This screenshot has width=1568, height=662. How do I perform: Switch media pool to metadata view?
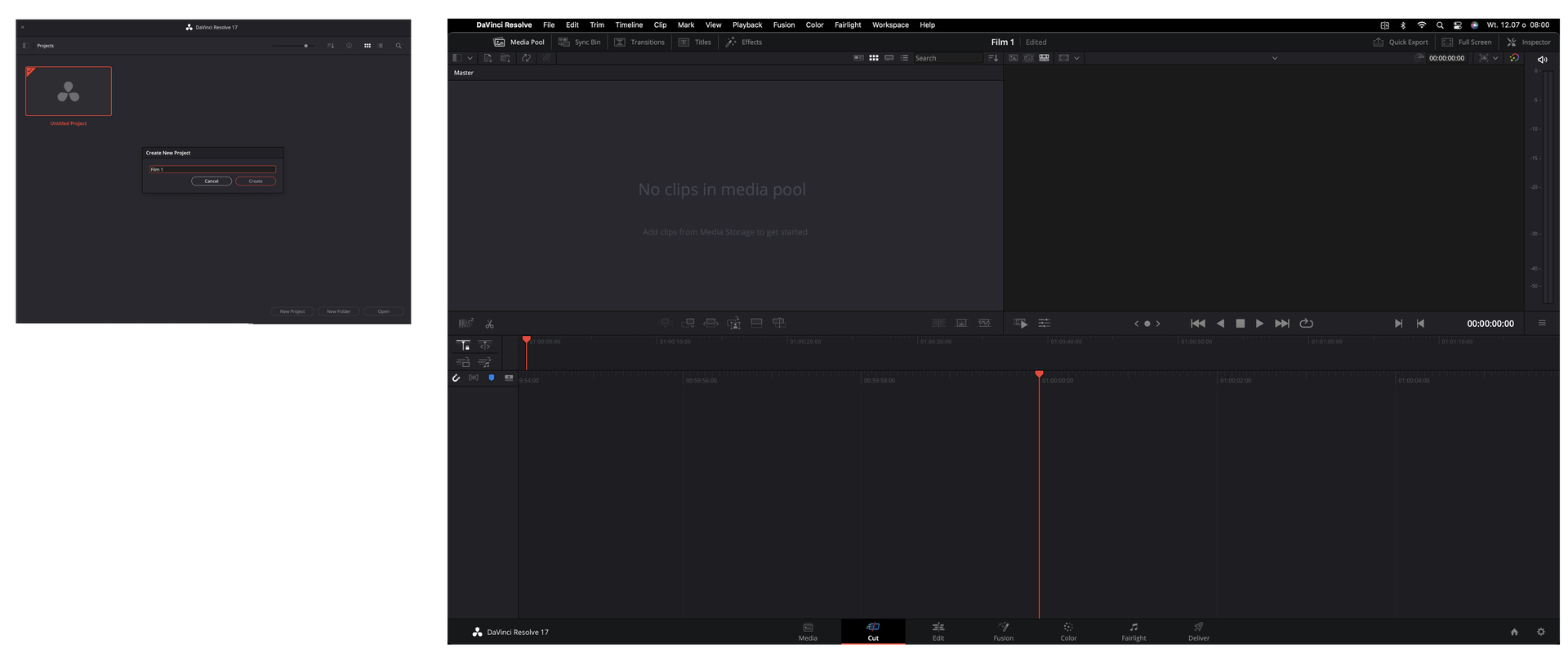point(858,58)
